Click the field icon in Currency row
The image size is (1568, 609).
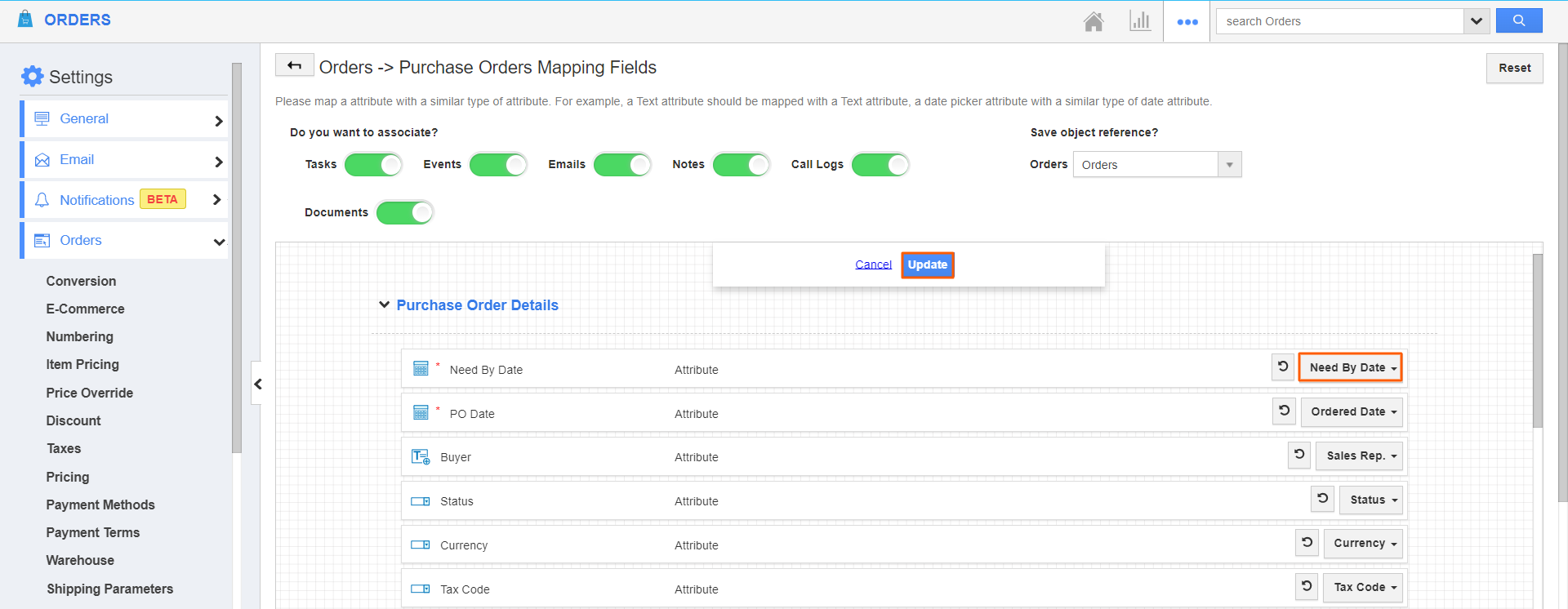point(421,545)
